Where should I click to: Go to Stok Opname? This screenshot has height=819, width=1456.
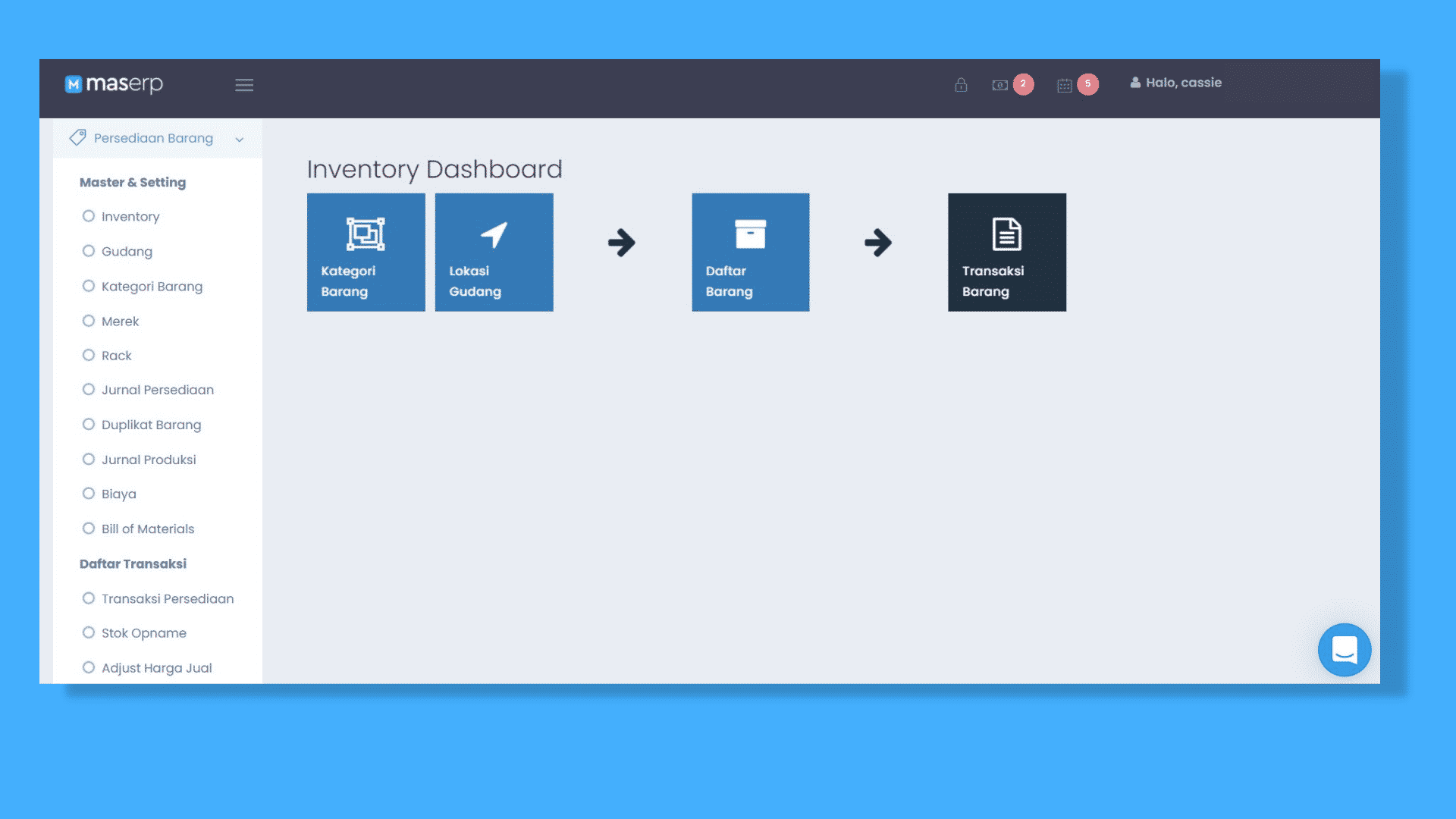pos(143,633)
